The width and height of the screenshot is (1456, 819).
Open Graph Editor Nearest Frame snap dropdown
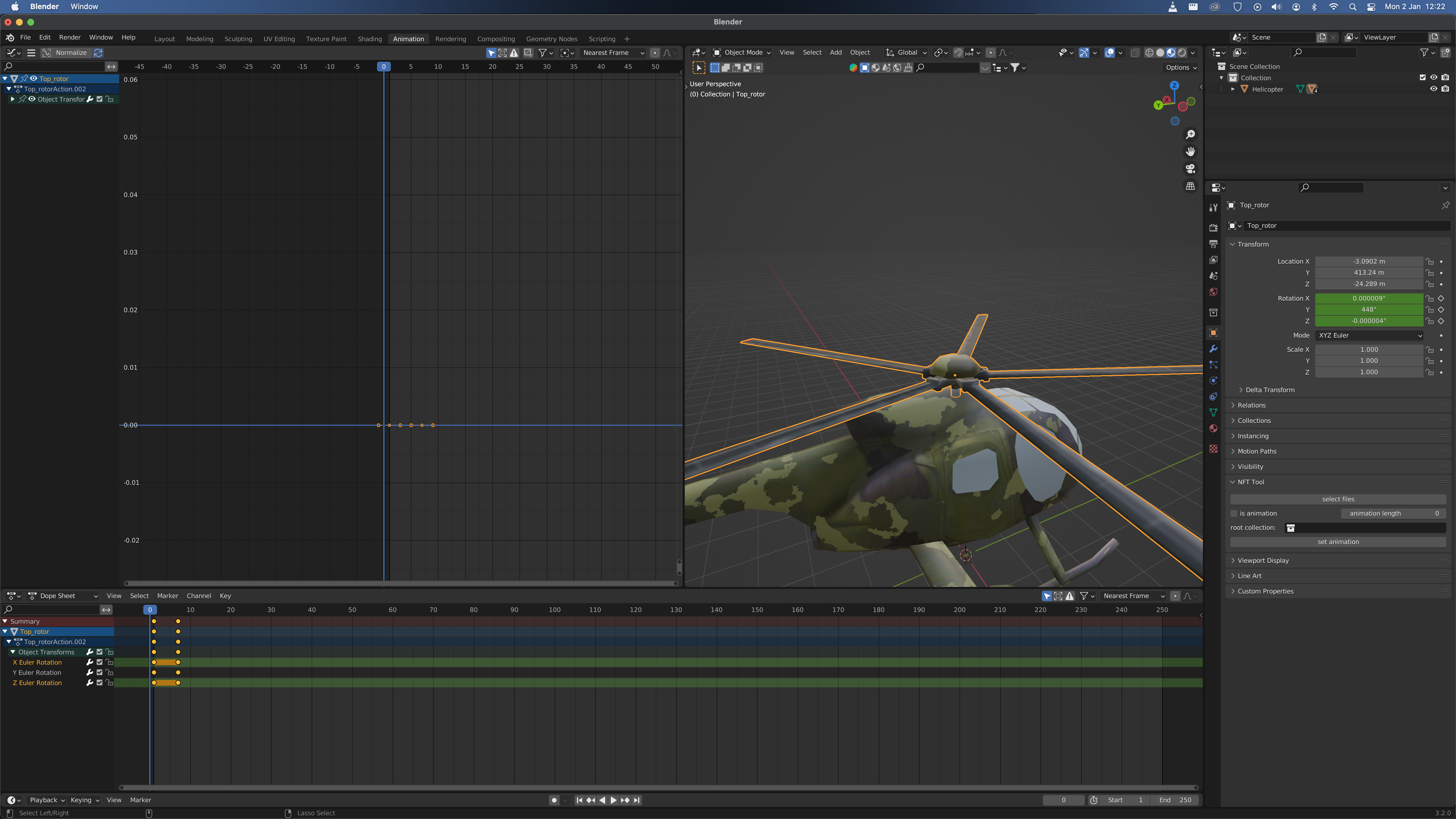coord(613,53)
